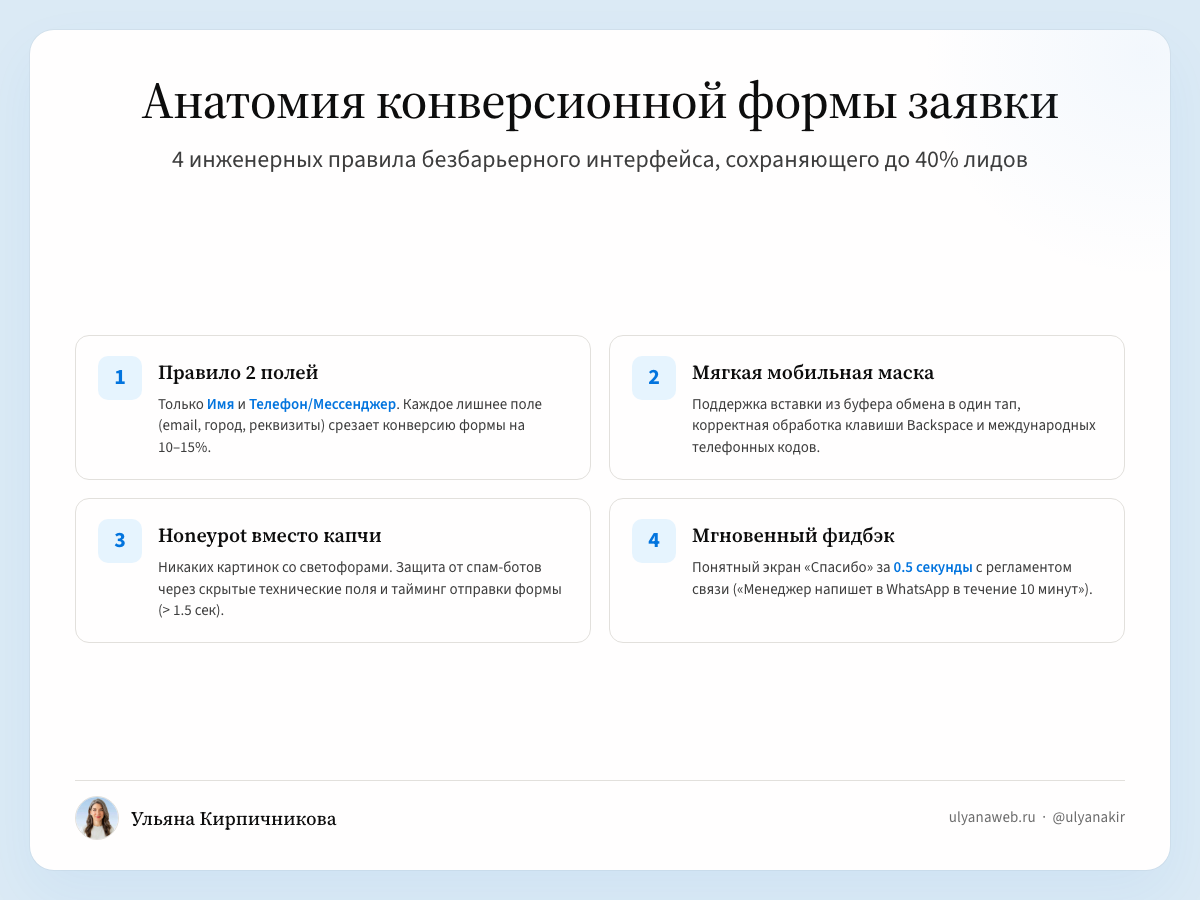Click the number 4 badge
The image size is (1200, 900).
[654, 541]
